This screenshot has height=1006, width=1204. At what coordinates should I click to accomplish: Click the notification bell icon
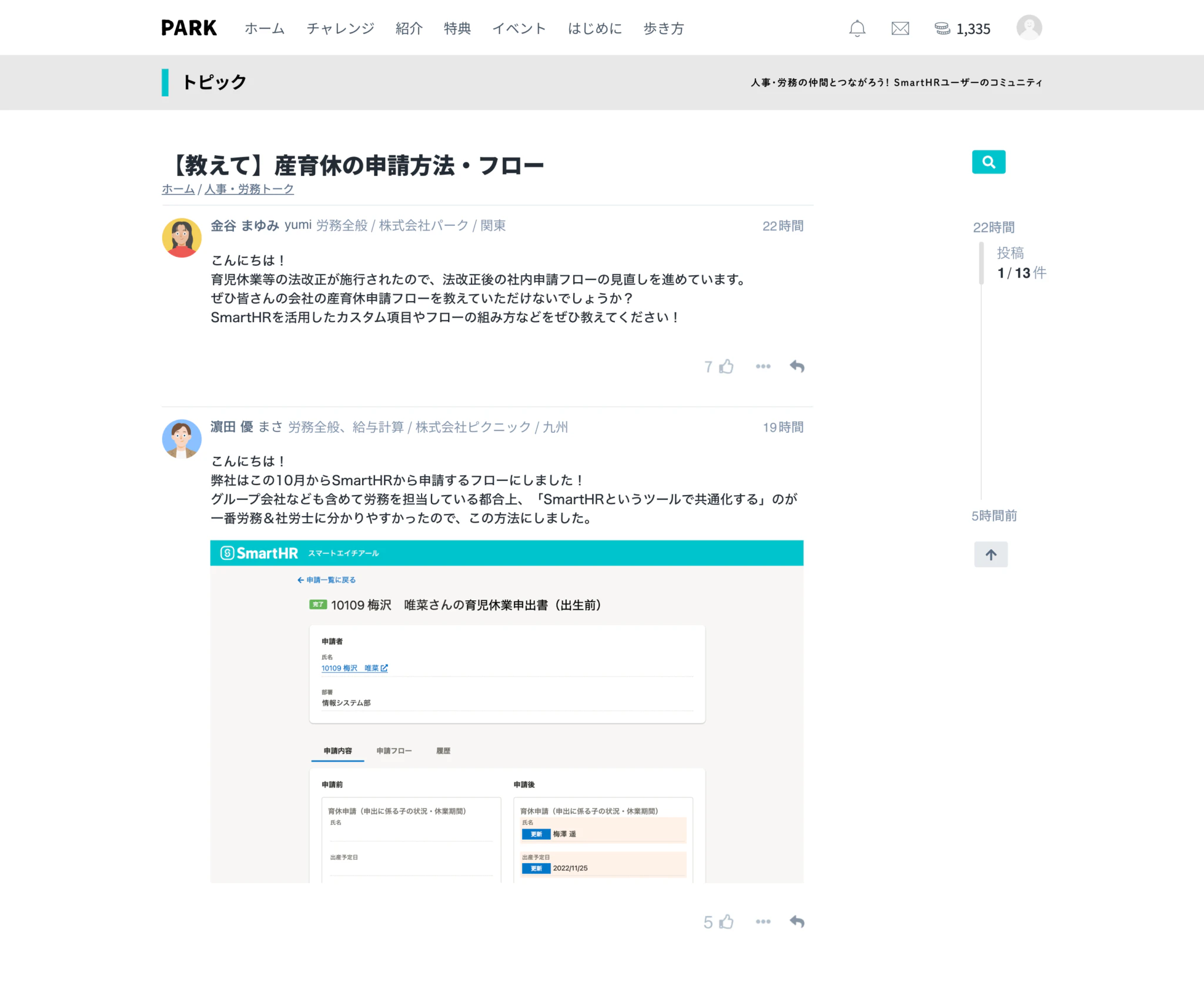coord(856,28)
